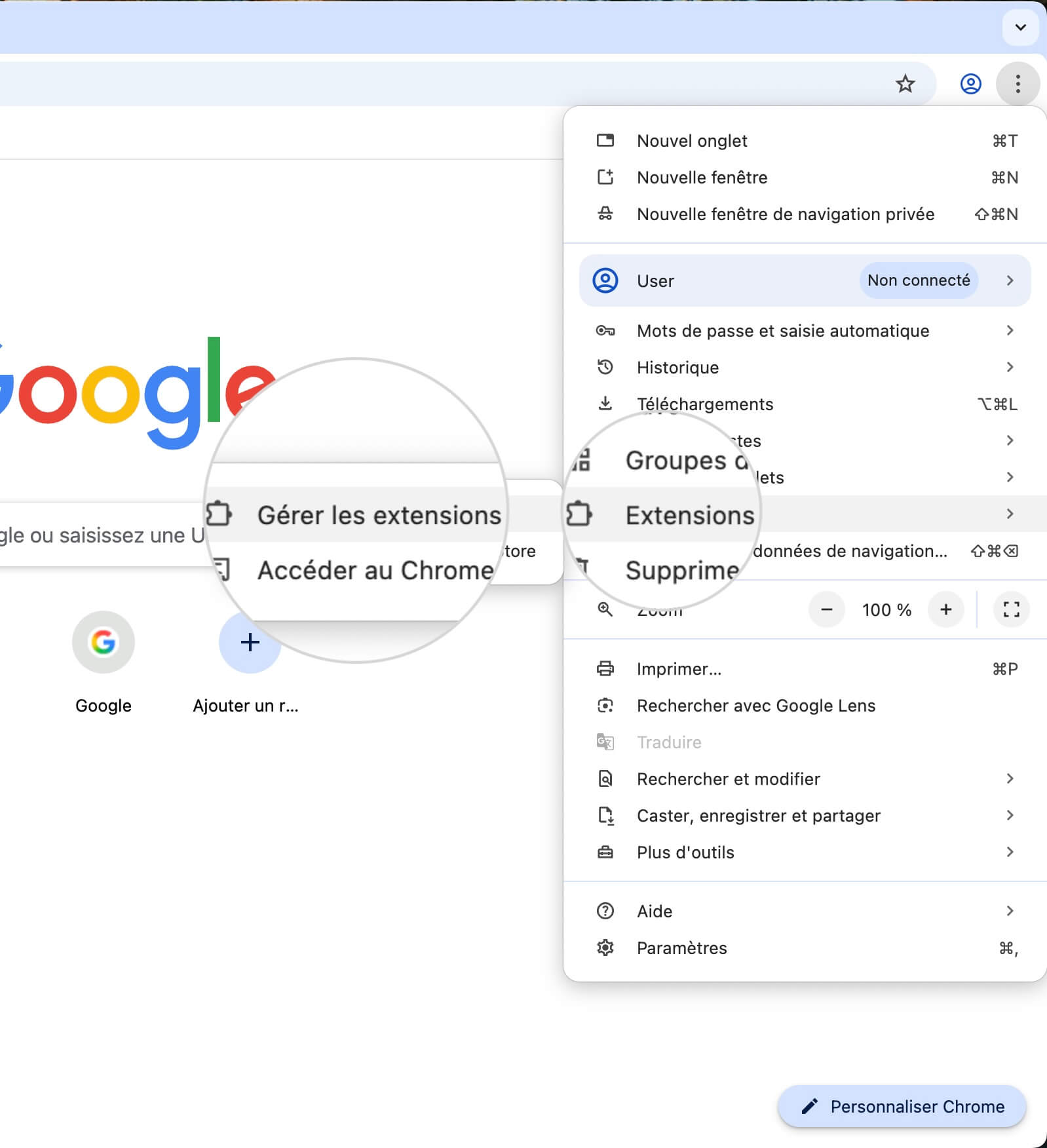Open the Google shortcut tile

pos(104,642)
